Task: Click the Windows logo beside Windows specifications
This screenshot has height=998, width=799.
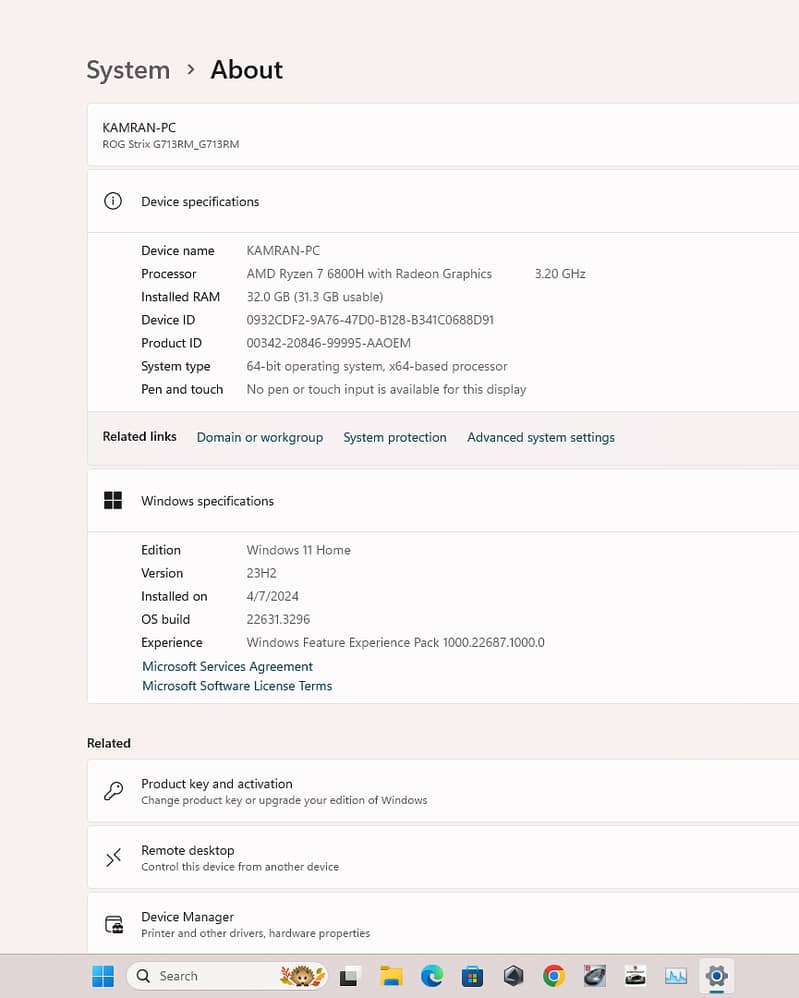Action: tap(113, 501)
